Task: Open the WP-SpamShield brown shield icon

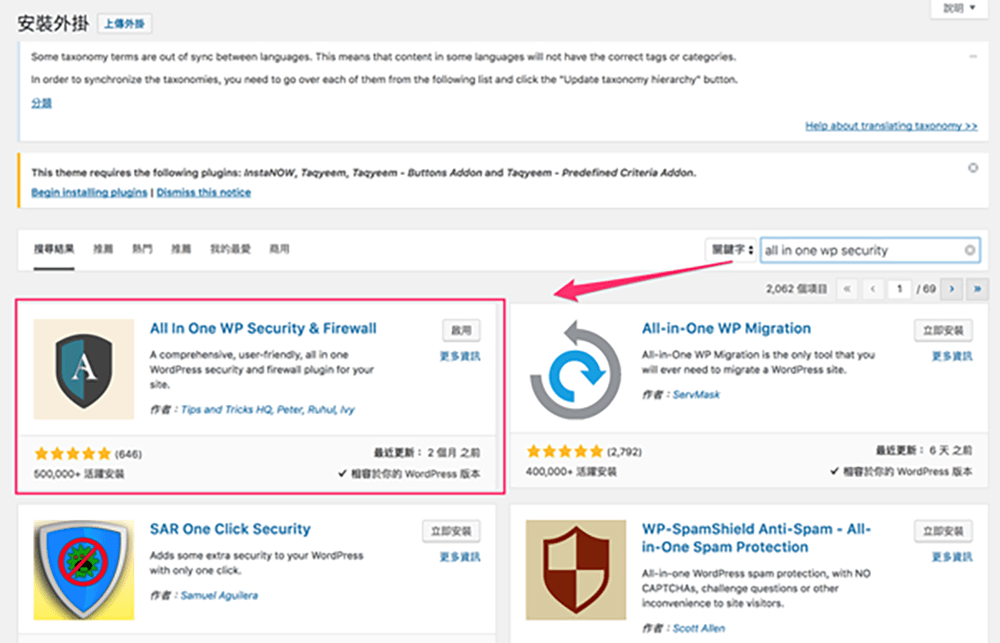Action: pos(576,570)
